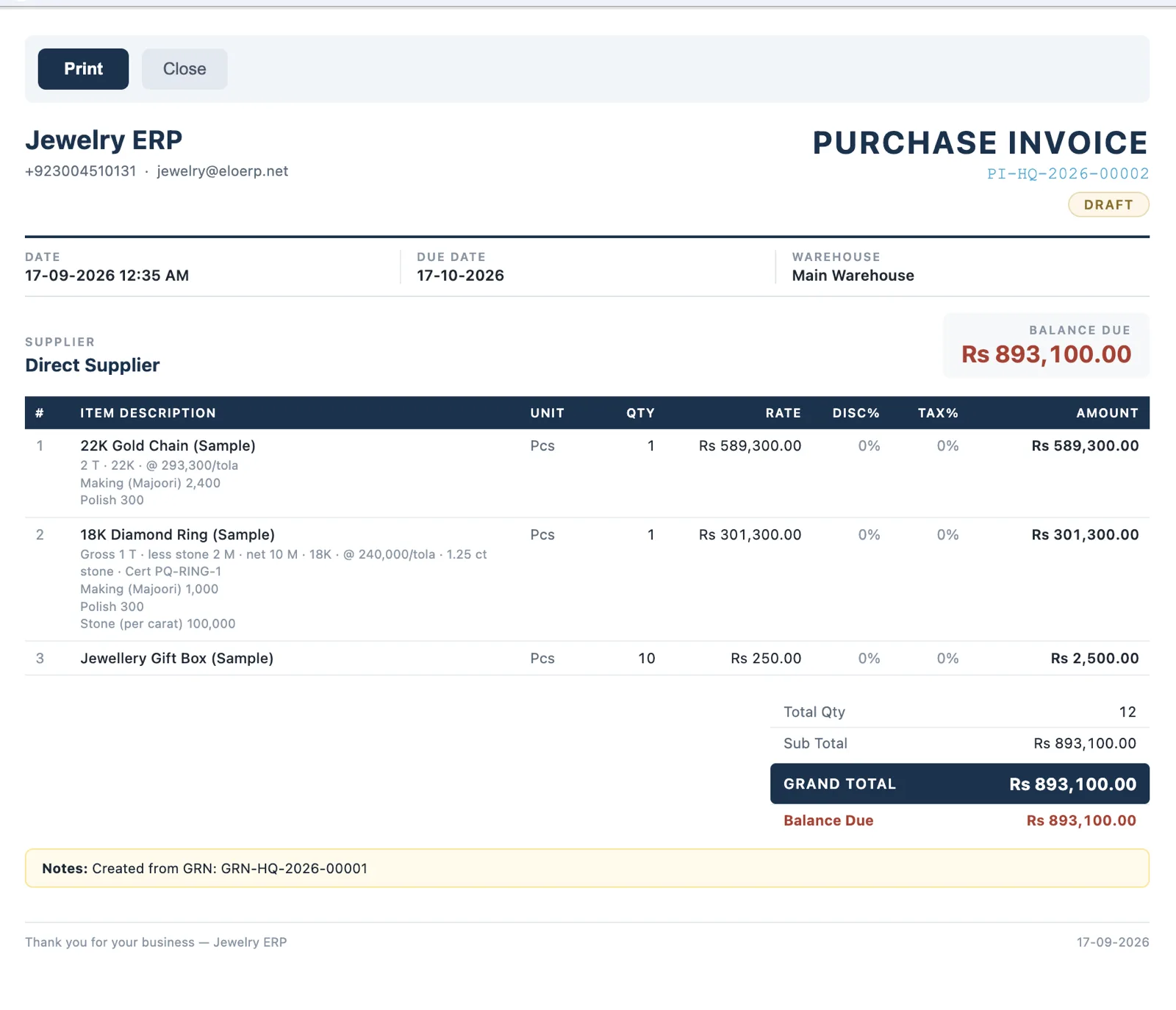Click the PURCHASE INVOICE title
This screenshot has height=1010, width=1176.
point(980,143)
